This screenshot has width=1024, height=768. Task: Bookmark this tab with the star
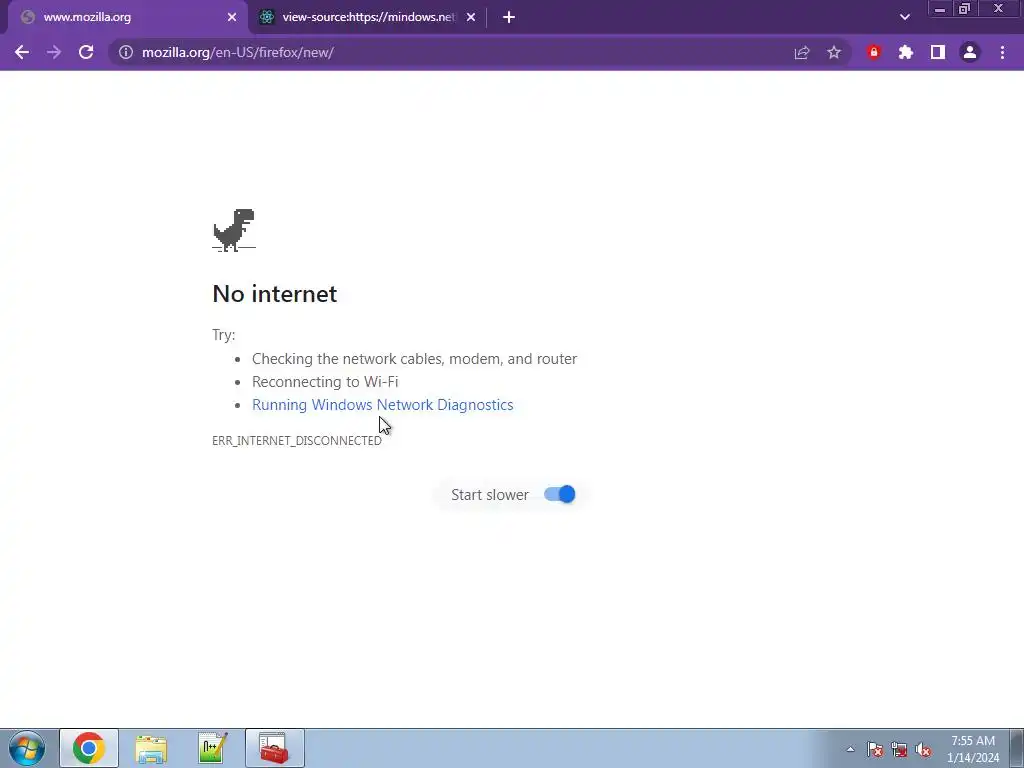point(834,52)
